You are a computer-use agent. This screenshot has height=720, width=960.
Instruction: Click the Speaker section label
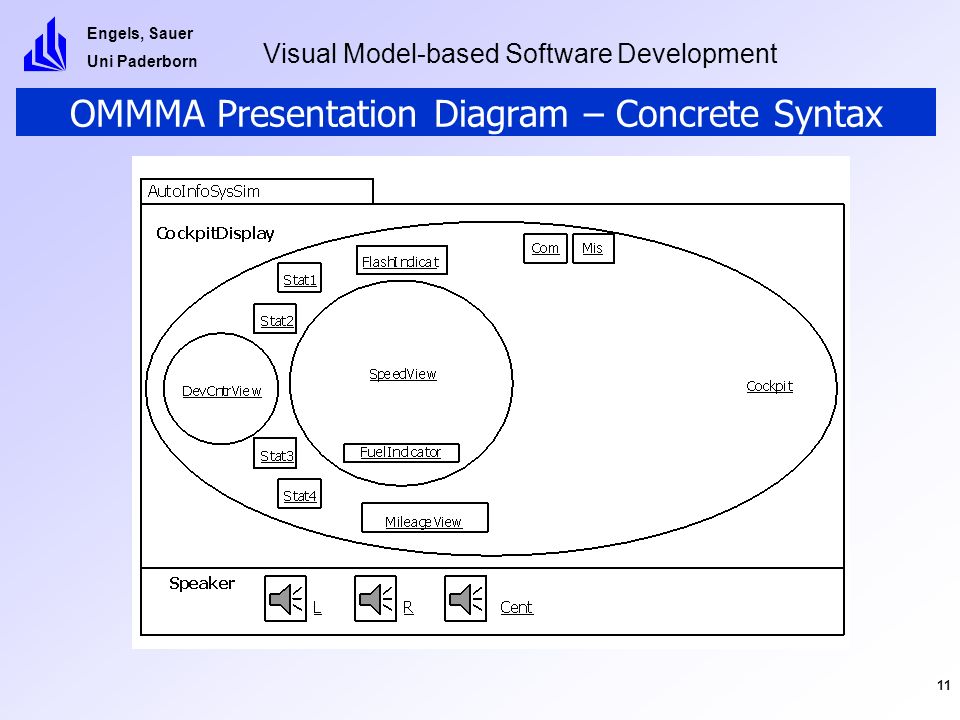202,583
